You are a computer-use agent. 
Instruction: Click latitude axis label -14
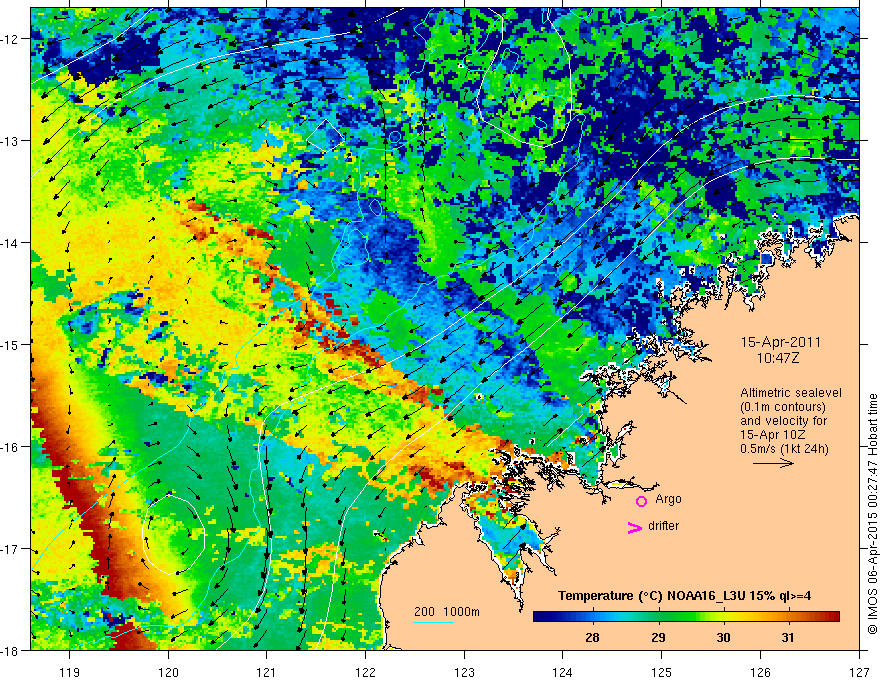(x=10, y=243)
